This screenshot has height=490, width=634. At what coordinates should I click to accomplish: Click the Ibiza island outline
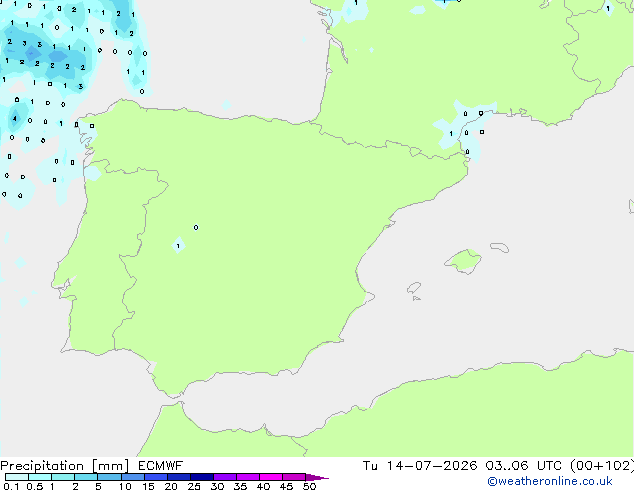[414, 288]
